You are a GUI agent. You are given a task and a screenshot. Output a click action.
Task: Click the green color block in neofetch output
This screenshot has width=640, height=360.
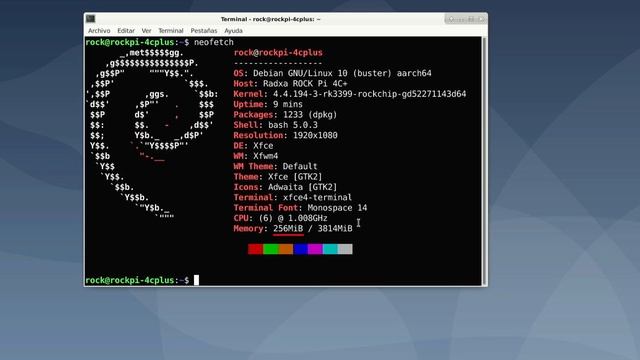click(271, 249)
